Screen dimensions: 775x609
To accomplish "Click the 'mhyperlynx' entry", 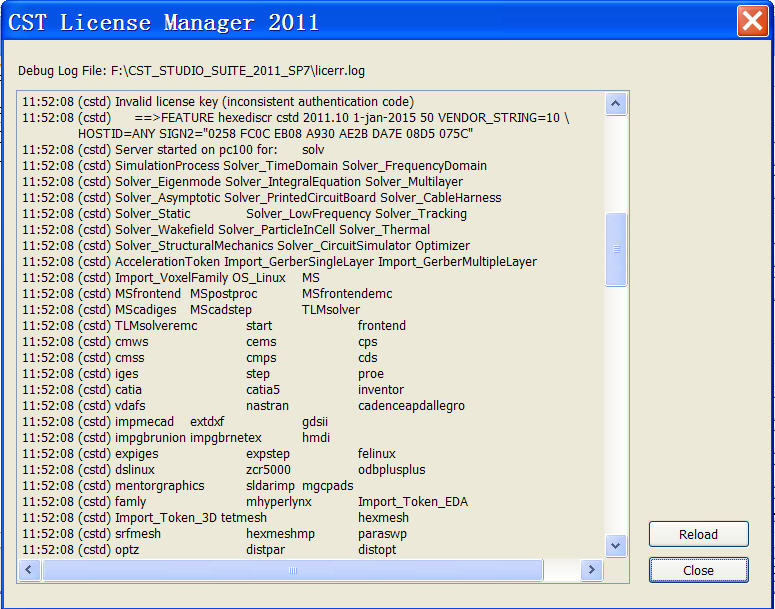I will click(279, 502).
